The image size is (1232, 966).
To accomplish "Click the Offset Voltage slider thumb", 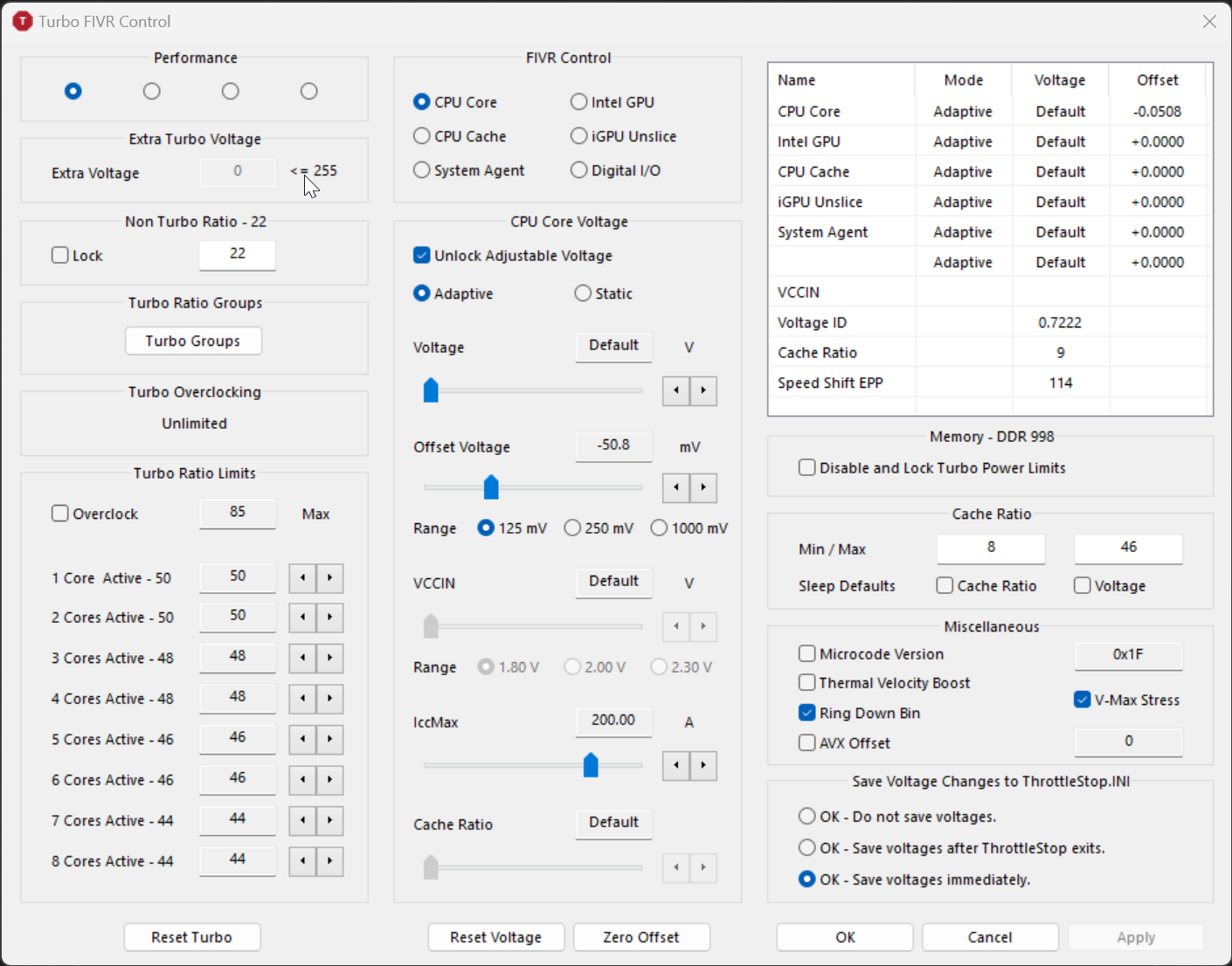I will point(491,486).
